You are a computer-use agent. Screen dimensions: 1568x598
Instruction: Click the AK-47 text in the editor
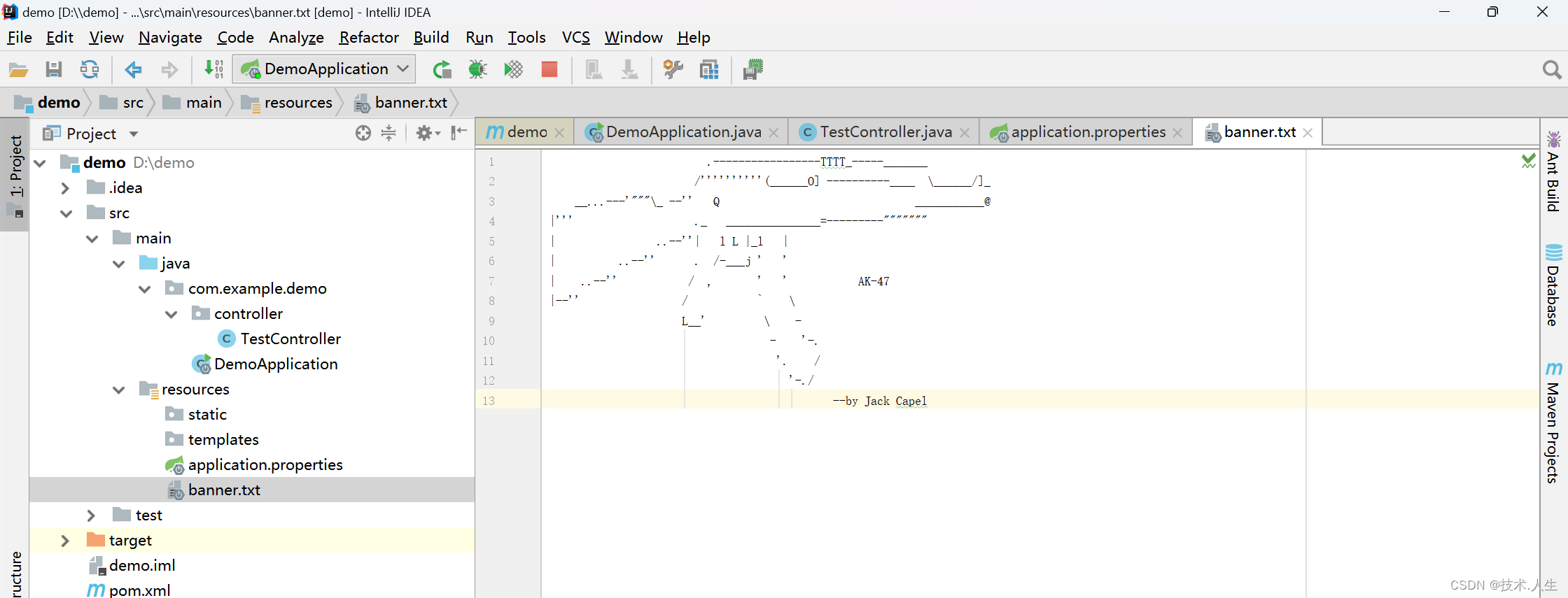pyautogui.click(x=874, y=281)
